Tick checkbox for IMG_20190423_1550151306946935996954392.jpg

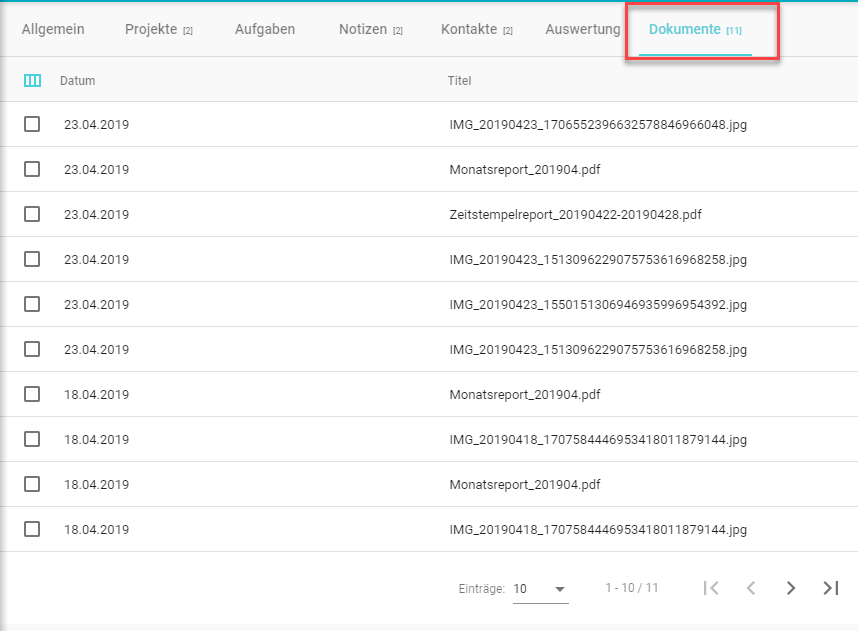coord(32,304)
